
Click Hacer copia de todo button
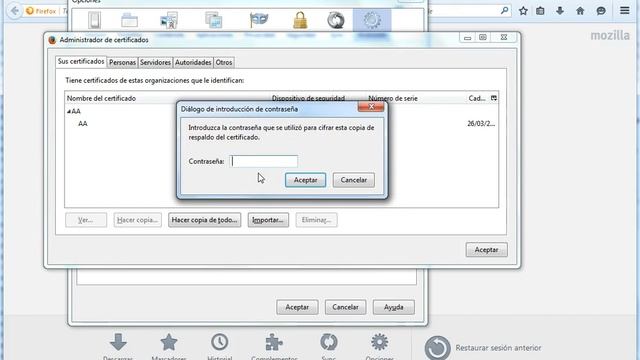tap(204, 220)
